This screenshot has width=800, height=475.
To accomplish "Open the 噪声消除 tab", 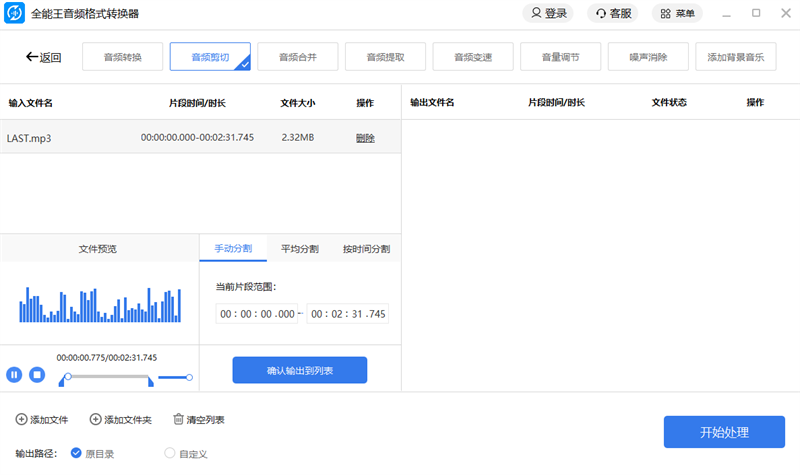I will [x=648, y=57].
